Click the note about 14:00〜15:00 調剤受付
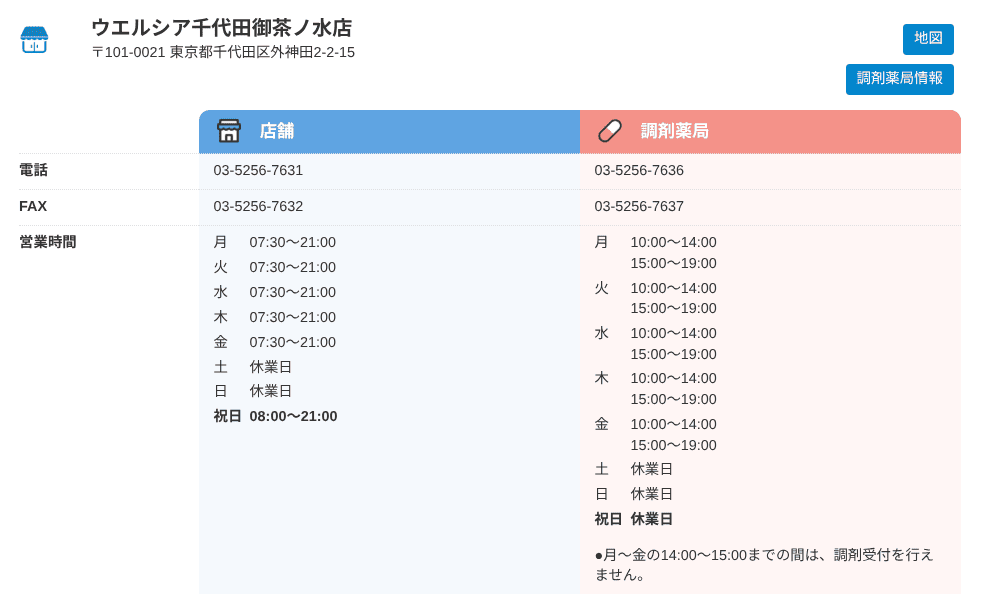This screenshot has width=1008, height=594. click(x=764, y=564)
